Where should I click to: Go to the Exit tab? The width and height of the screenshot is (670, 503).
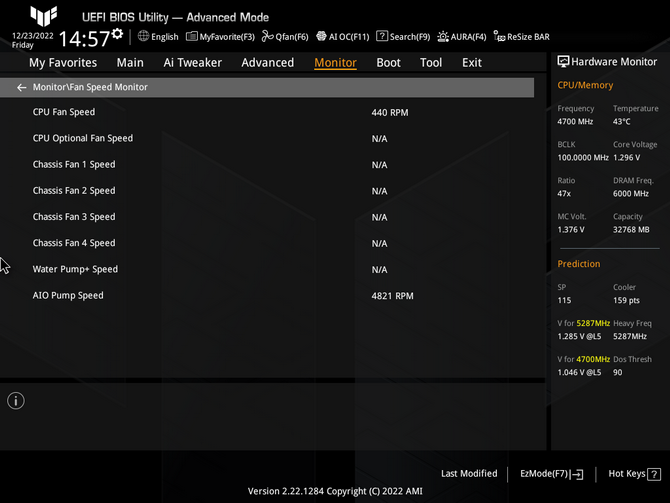pyautogui.click(x=472, y=63)
